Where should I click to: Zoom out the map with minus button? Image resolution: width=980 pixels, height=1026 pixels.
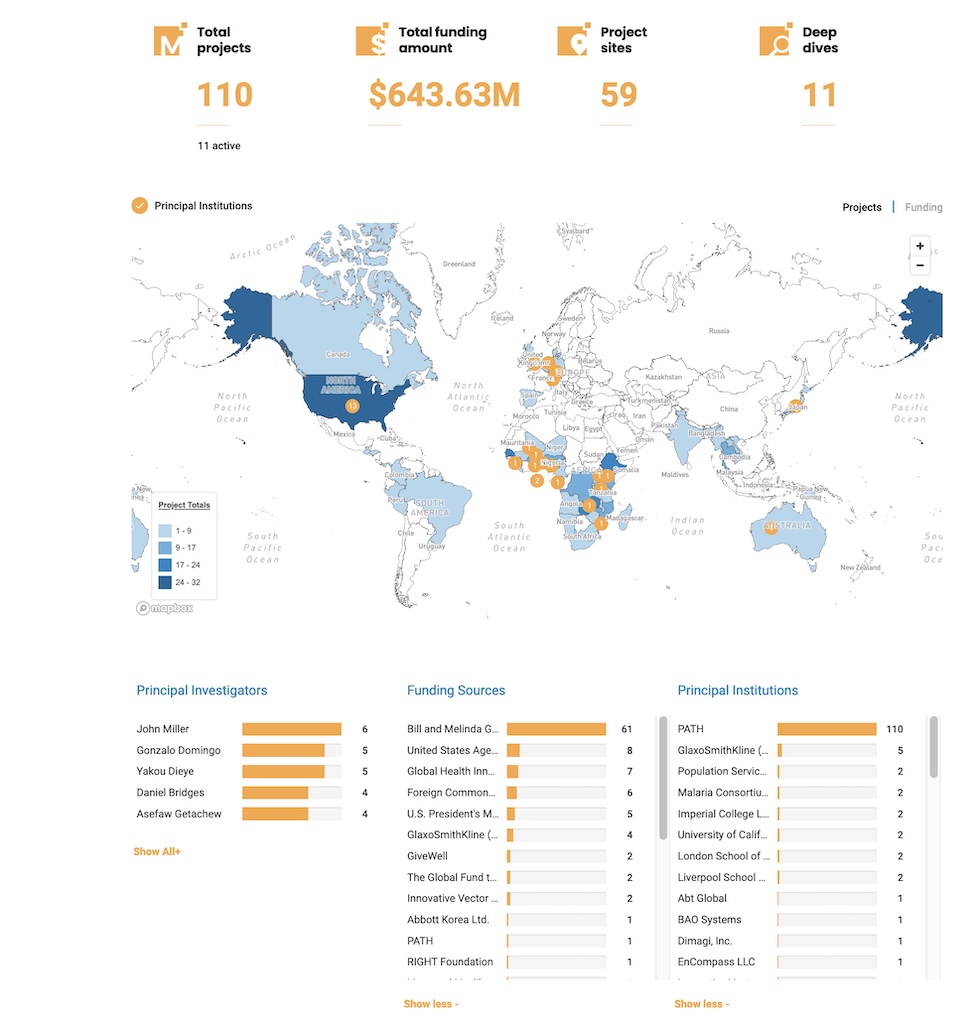click(920, 265)
